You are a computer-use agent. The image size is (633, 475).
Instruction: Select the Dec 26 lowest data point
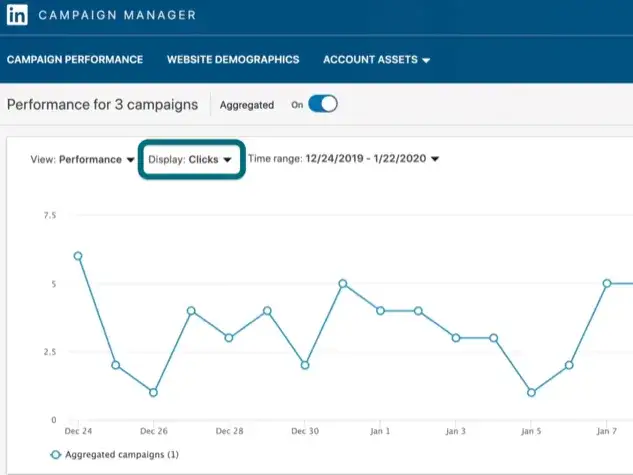point(153,392)
